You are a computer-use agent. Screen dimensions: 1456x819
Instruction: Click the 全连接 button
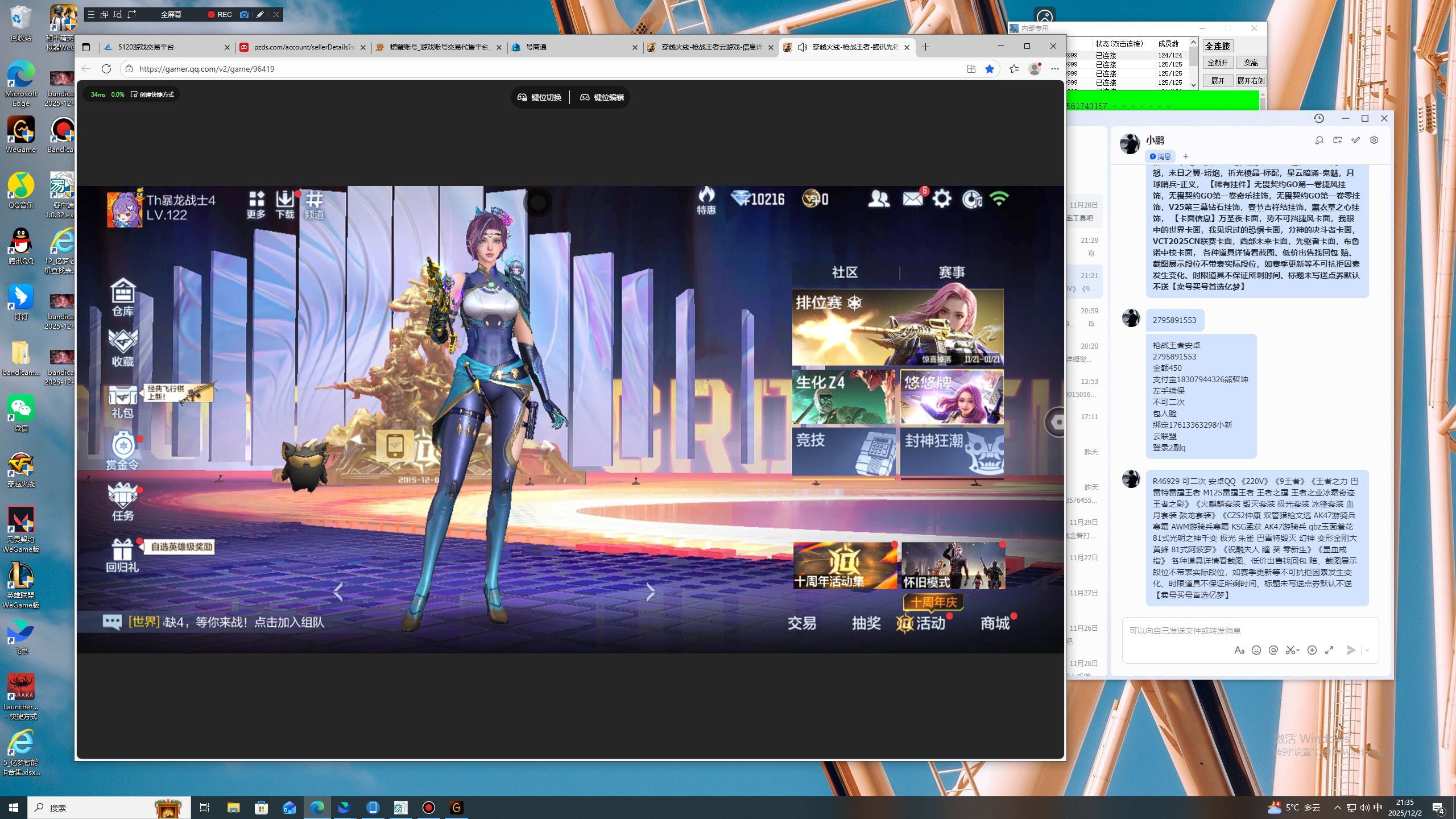[x=1218, y=46]
